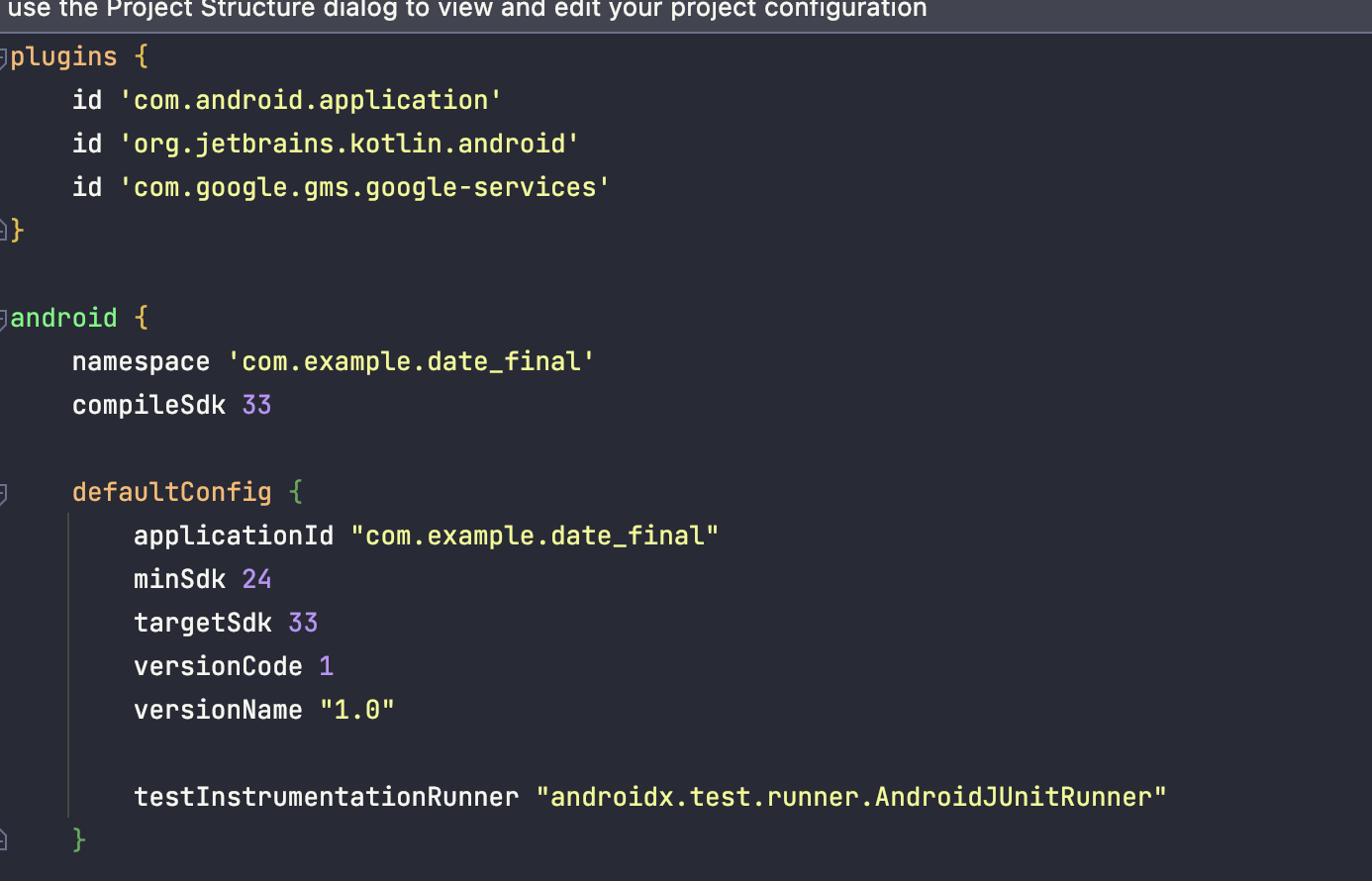Image resolution: width=1372 pixels, height=881 pixels.
Task: Collapse the android block fold marker
Action: coord(3,319)
